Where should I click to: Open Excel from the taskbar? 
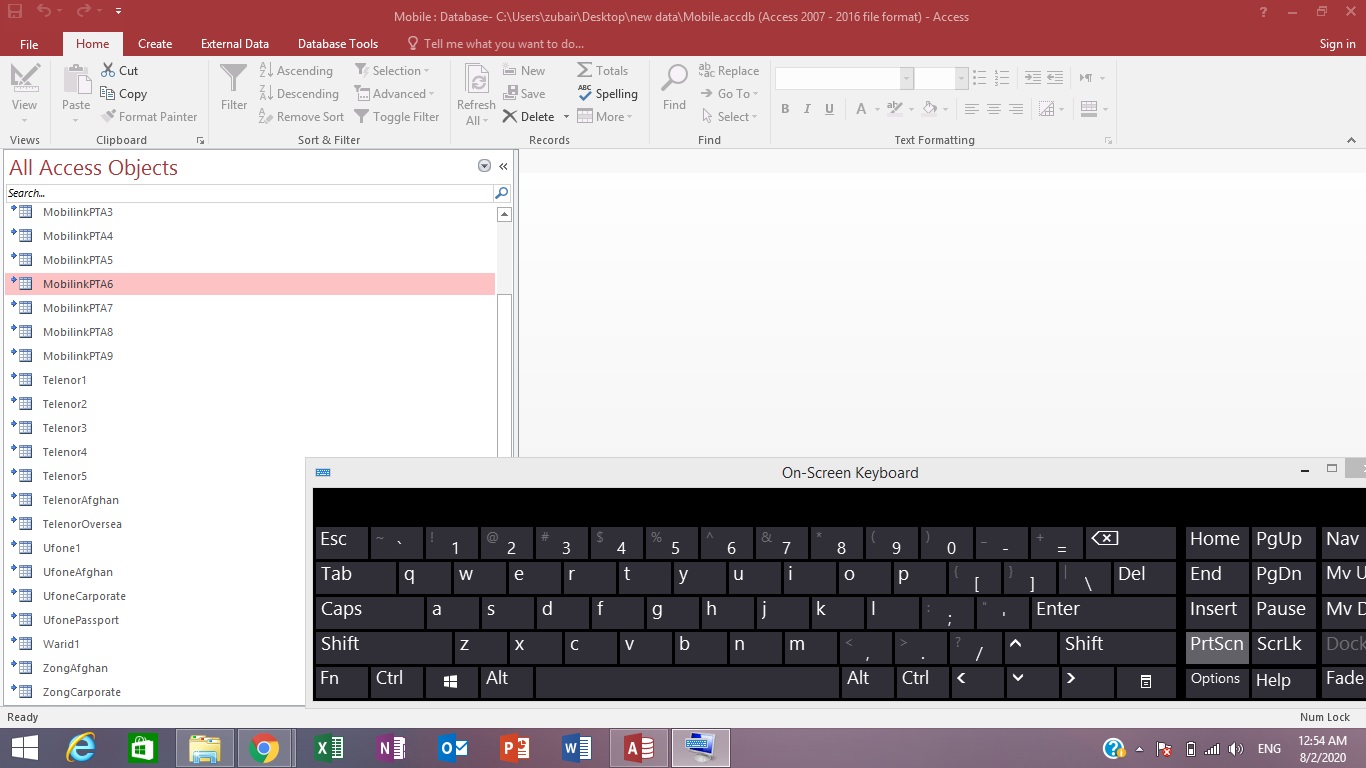click(329, 748)
